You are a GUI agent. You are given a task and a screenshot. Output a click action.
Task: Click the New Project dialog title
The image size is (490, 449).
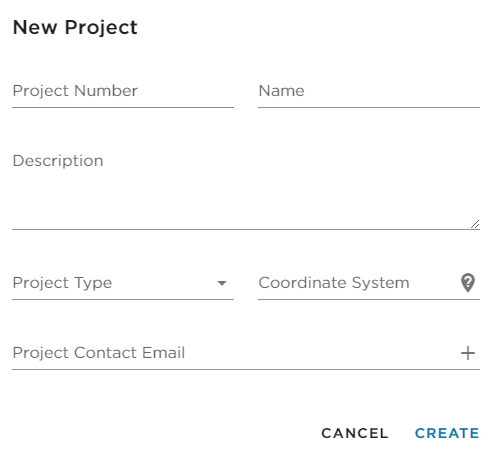[75, 27]
